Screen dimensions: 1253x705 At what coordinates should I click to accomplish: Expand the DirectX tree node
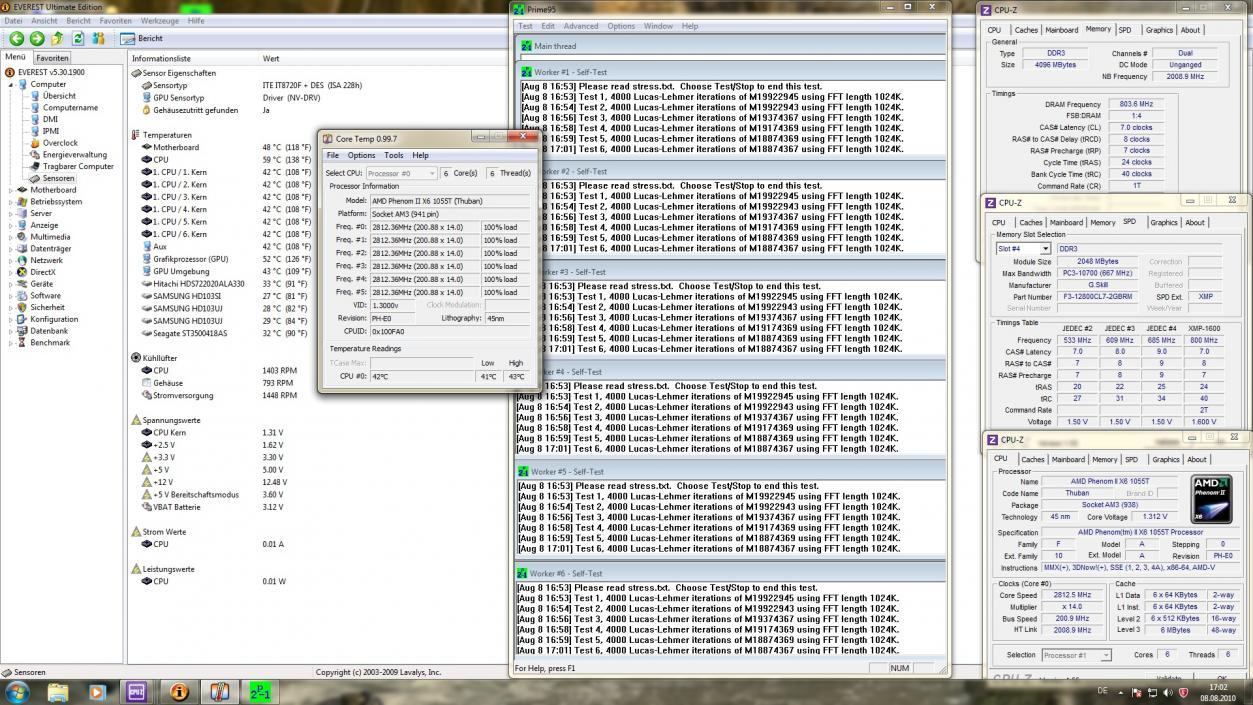(x=11, y=272)
